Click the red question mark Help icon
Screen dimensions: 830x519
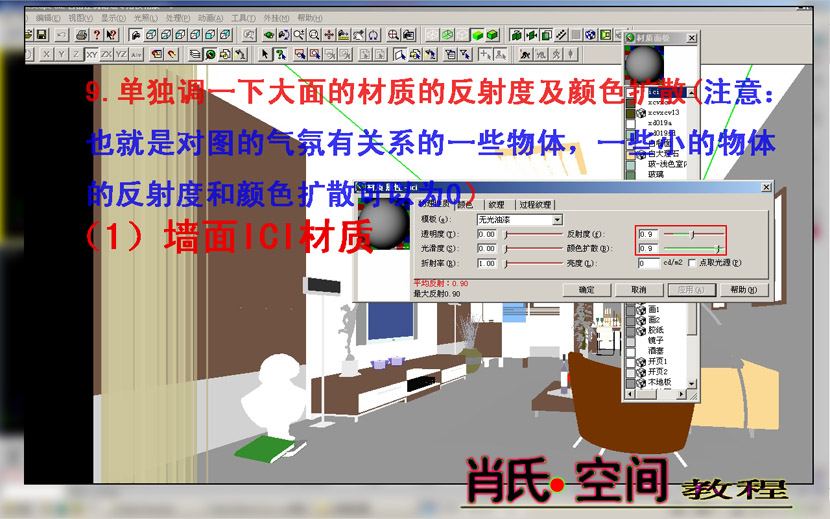[96, 35]
